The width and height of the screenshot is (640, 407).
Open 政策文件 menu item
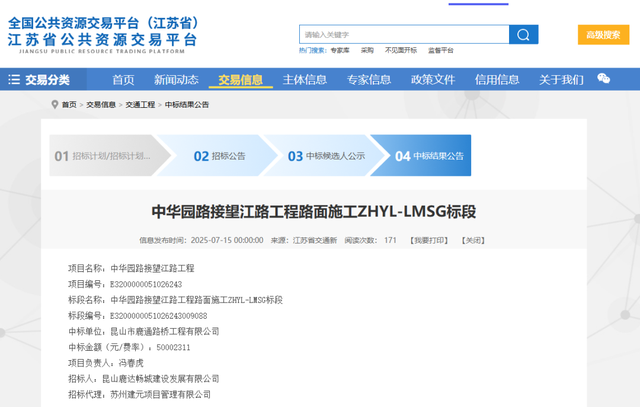click(433, 80)
